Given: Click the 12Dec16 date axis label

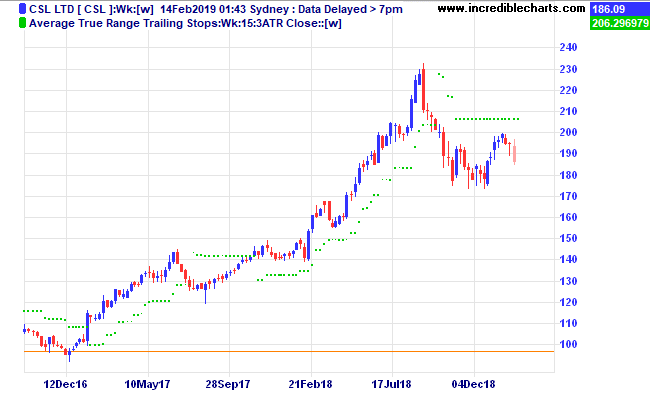Looking at the screenshot, I should click(65, 384).
